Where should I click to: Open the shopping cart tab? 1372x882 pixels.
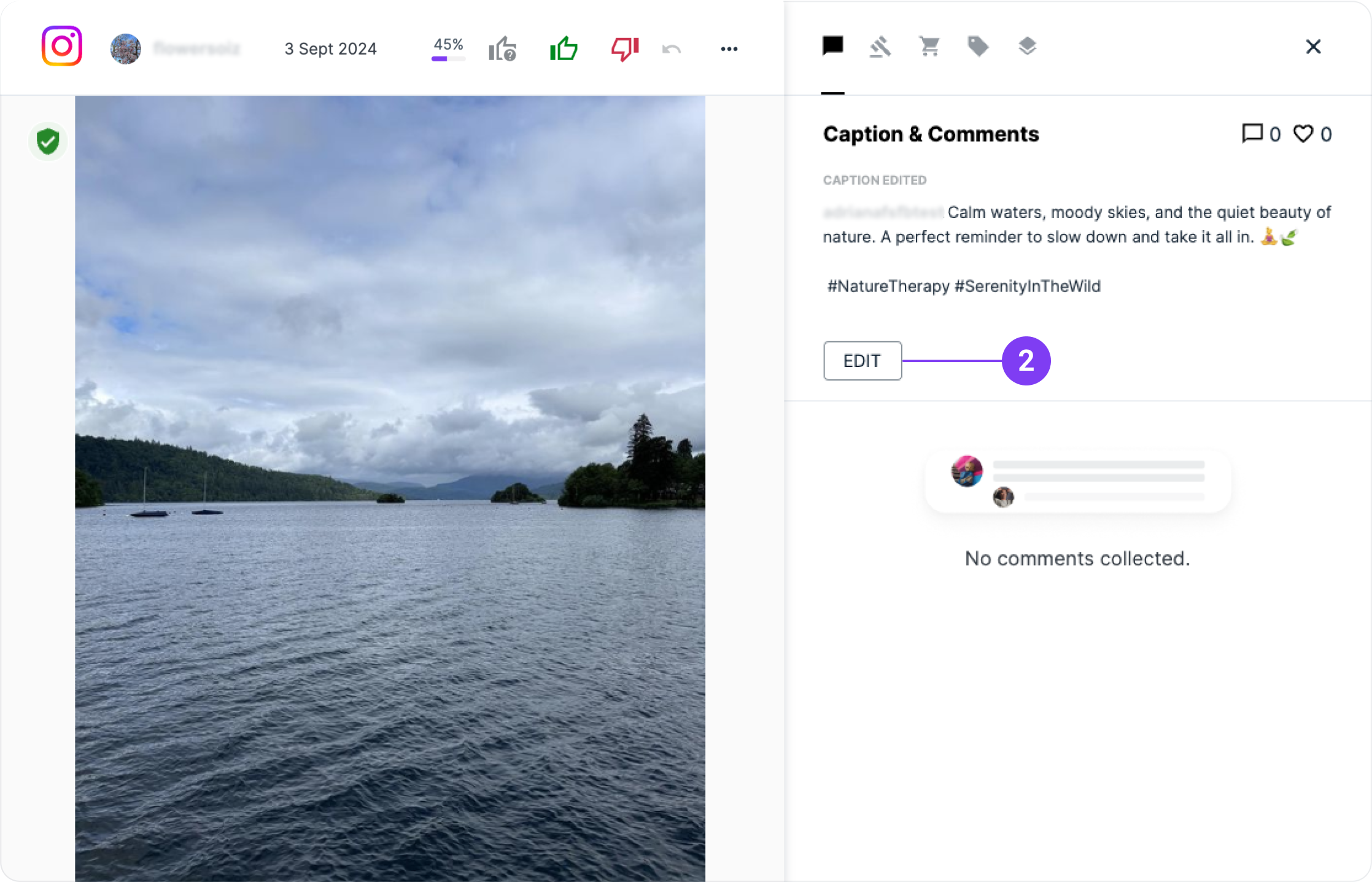click(929, 47)
